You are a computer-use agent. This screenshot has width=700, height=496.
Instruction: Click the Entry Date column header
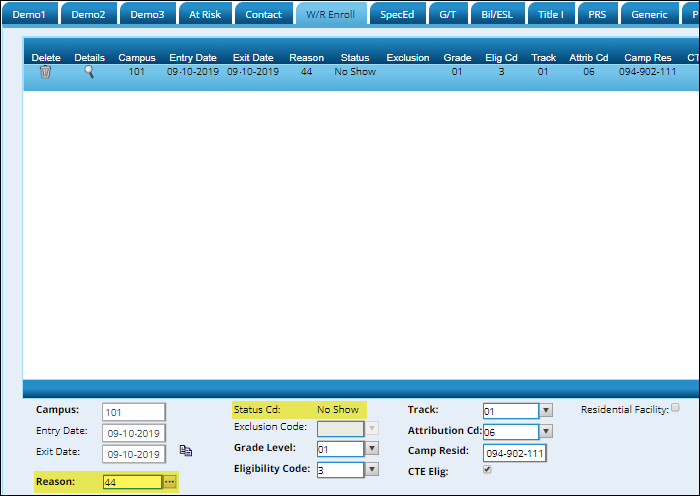tap(193, 58)
